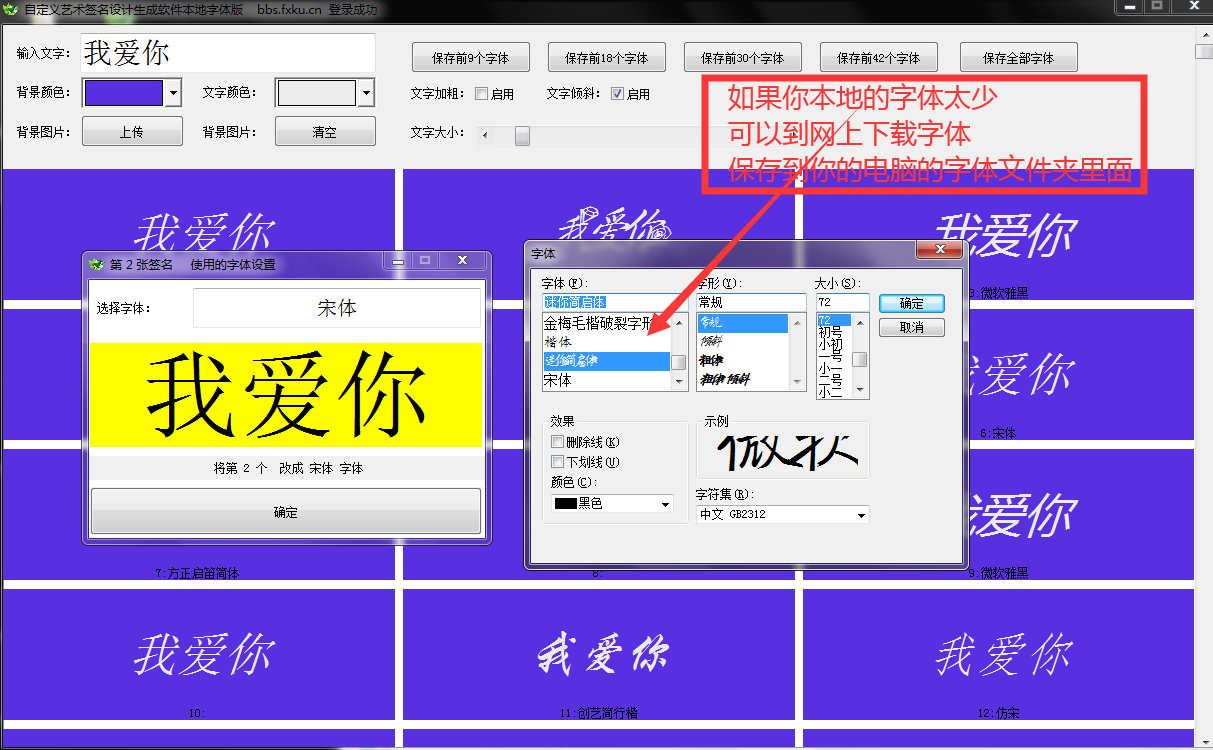This screenshot has width=1213, height=750.
Task: Expand the 颜色 黑色 dropdown in font dialog
Action: click(665, 504)
